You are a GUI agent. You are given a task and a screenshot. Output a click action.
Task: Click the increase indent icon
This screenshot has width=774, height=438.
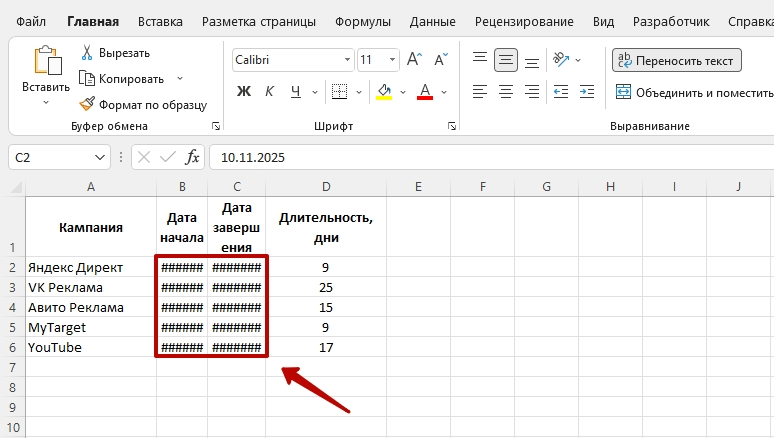pos(586,92)
